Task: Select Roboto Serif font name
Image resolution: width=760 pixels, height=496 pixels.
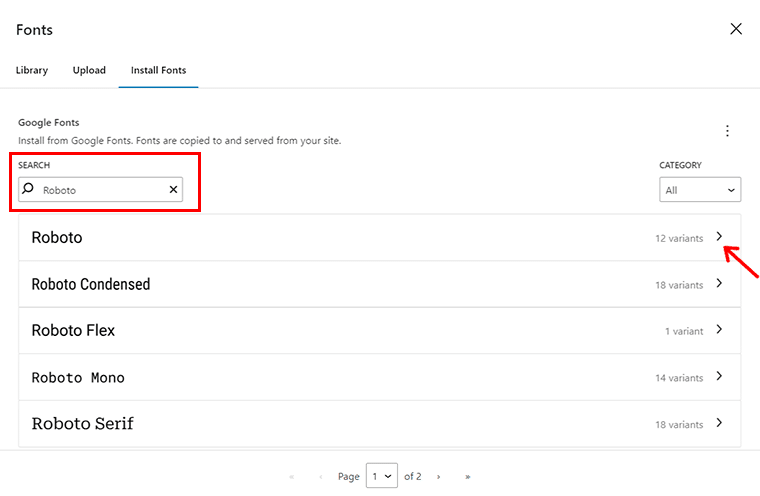Action: click(82, 424)
